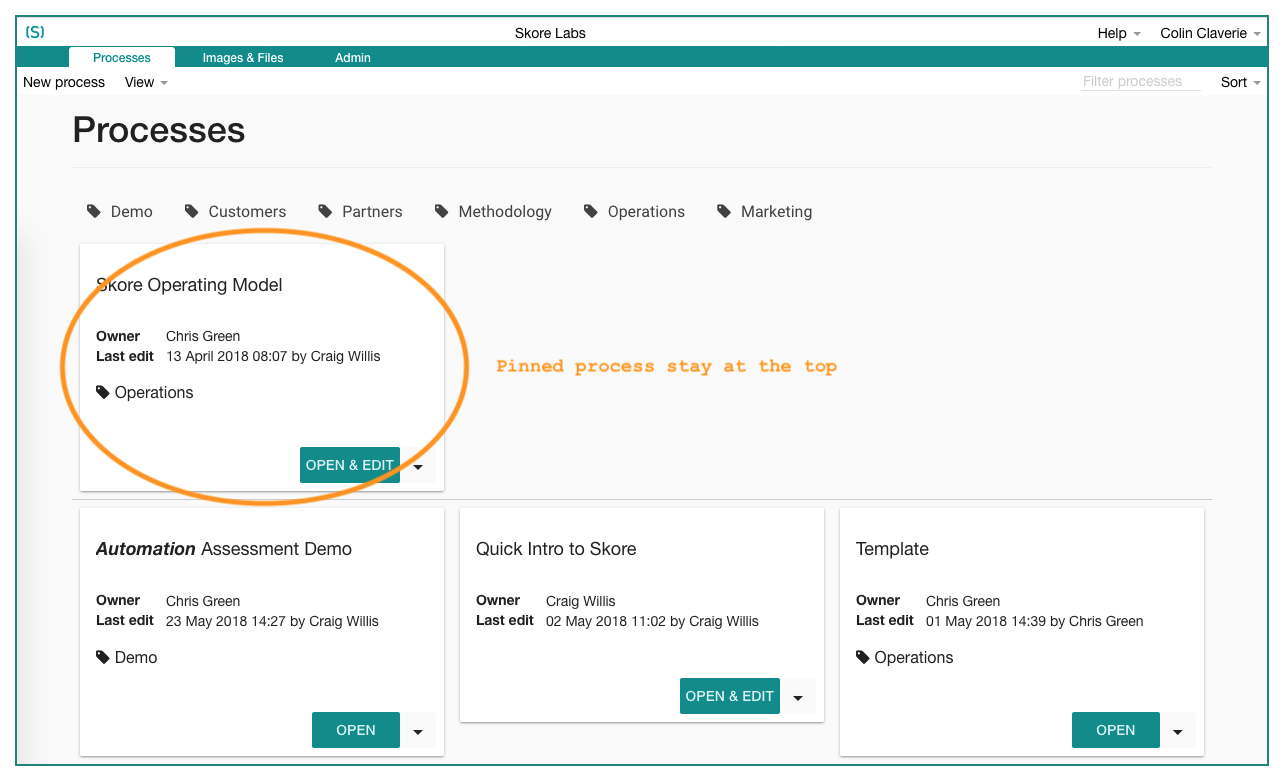Screen dimensions: 1284x781
Task: Expand options arrow on Quick Intro to Skore card
Action: pyautogui.click(x=798, y=696)
